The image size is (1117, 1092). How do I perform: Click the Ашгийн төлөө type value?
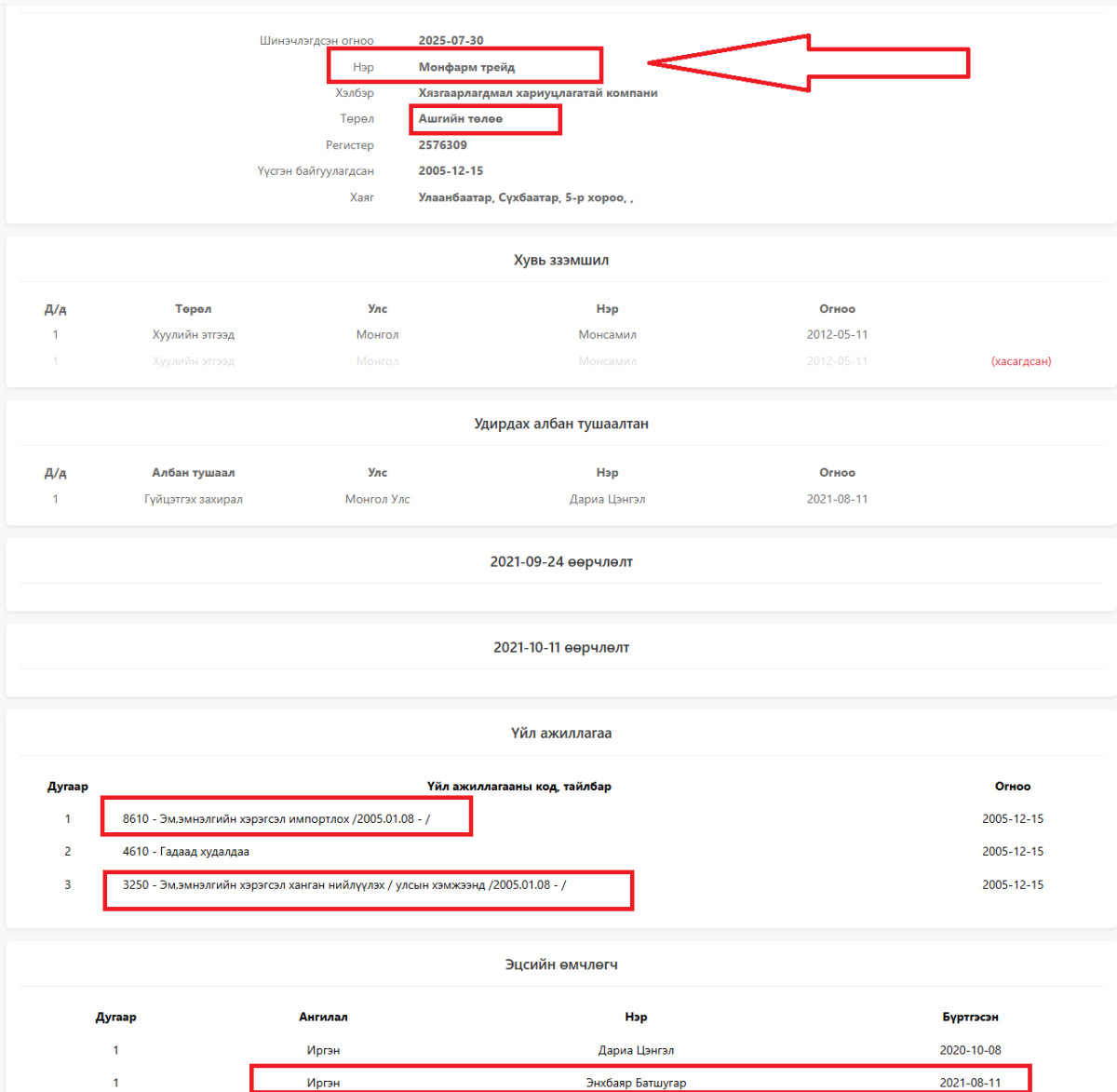461,119
